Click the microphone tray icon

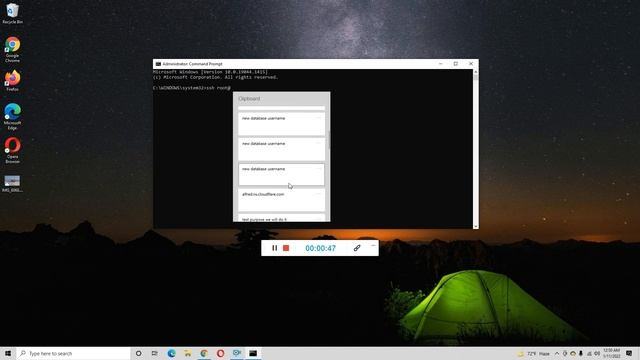(581, 353)
